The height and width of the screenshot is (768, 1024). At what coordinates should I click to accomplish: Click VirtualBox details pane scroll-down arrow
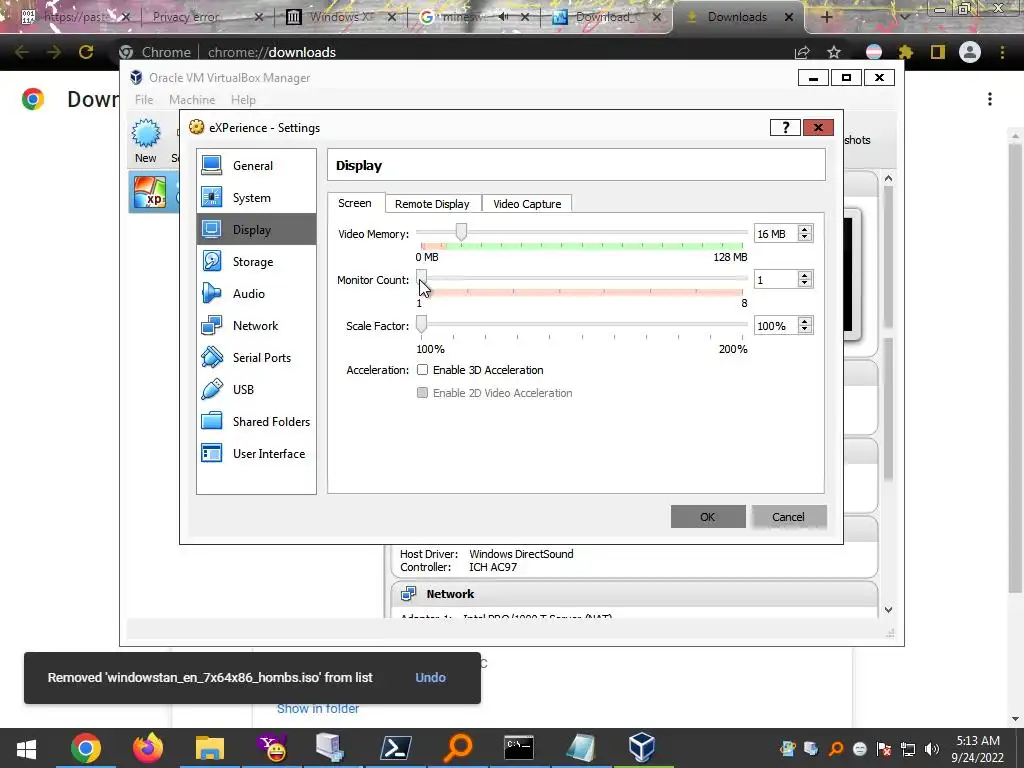(x=888, y=609)
